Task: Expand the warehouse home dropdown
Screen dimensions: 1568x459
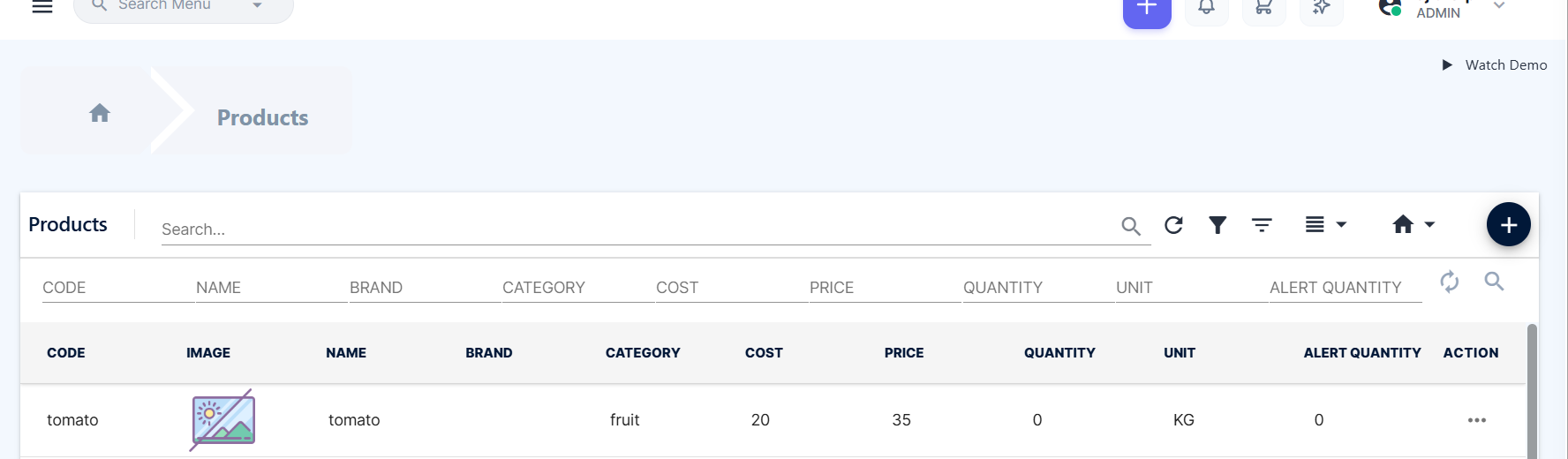Action: tap(1413, 224)
